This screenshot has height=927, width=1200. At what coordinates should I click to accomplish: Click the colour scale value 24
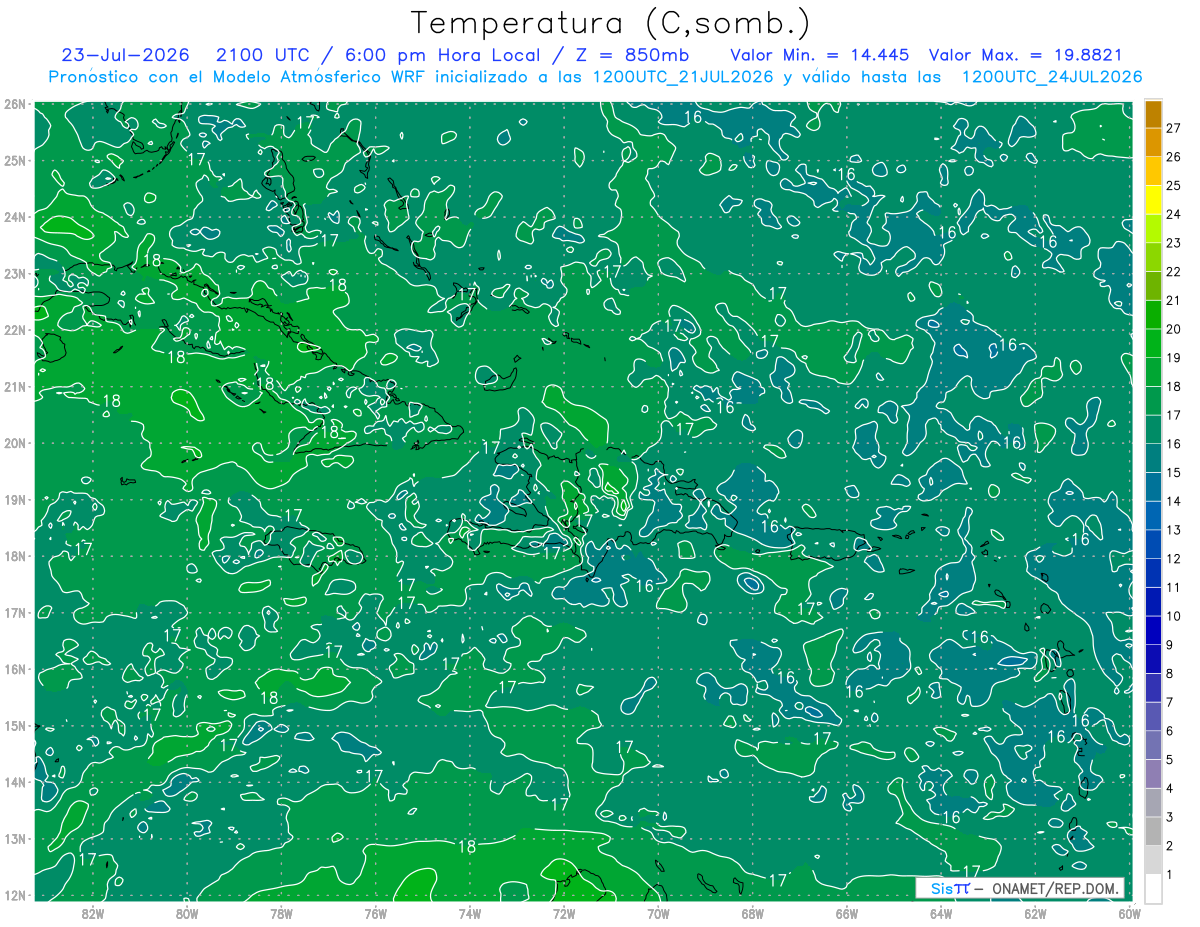1174,214
